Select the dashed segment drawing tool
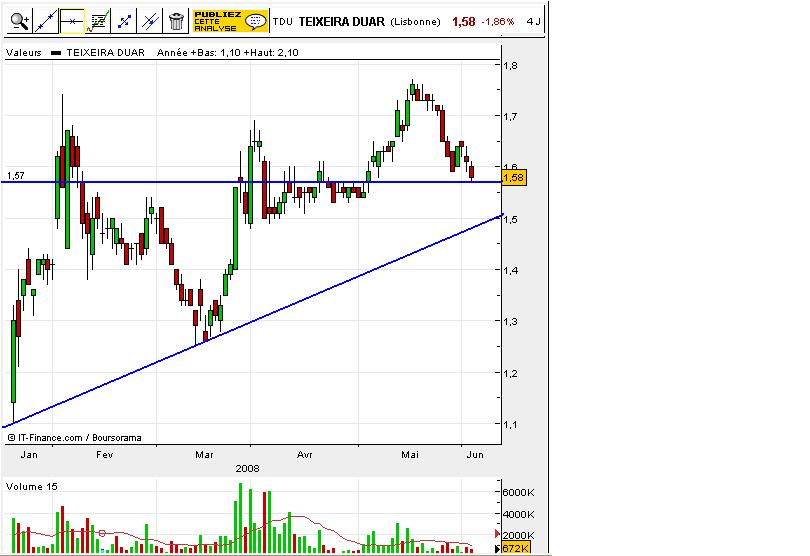This screenshot has width=810, height=556. pos(124,21)
